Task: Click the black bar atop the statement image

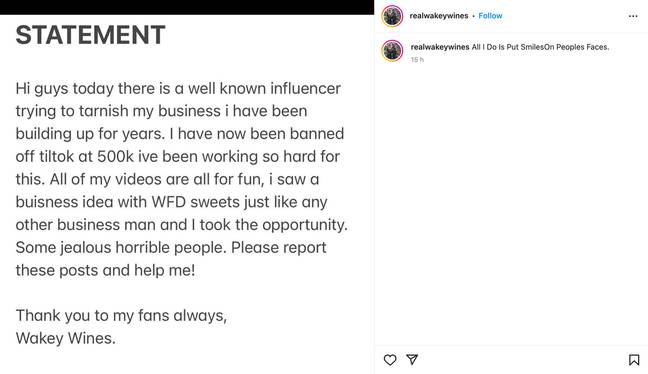Action: click(187, 7)
